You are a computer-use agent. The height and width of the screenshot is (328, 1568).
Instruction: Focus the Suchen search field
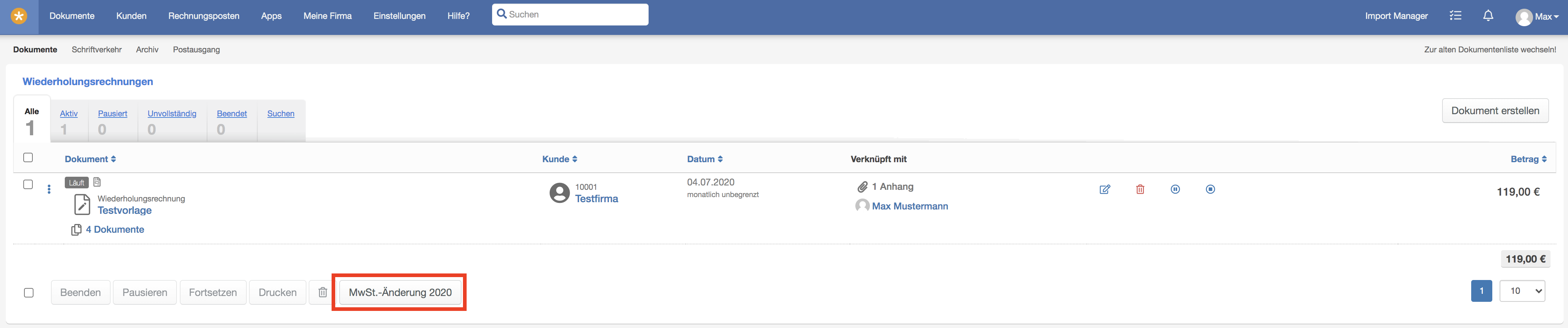coord(570,15)
